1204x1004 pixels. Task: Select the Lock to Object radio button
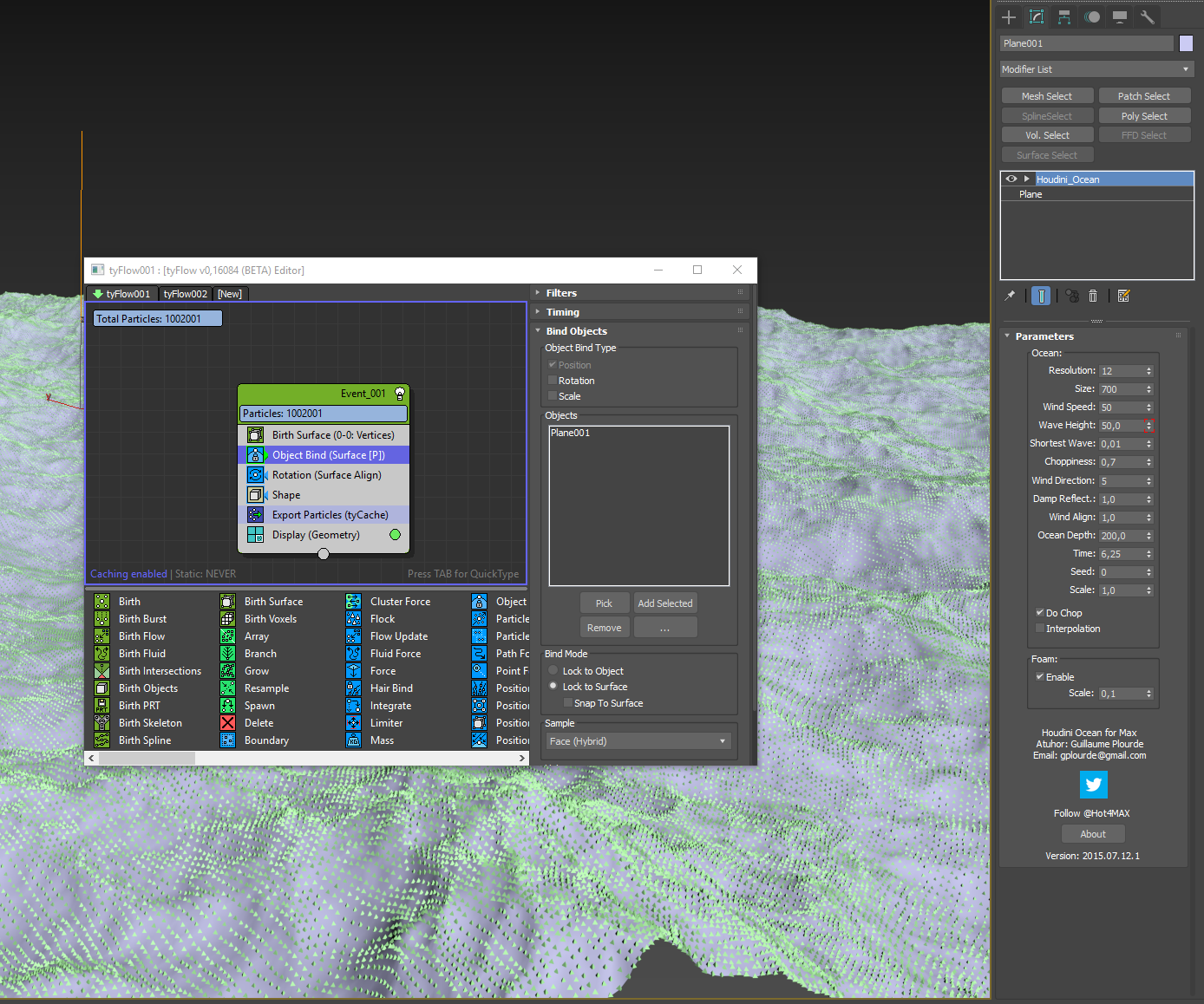click(553, 671)
